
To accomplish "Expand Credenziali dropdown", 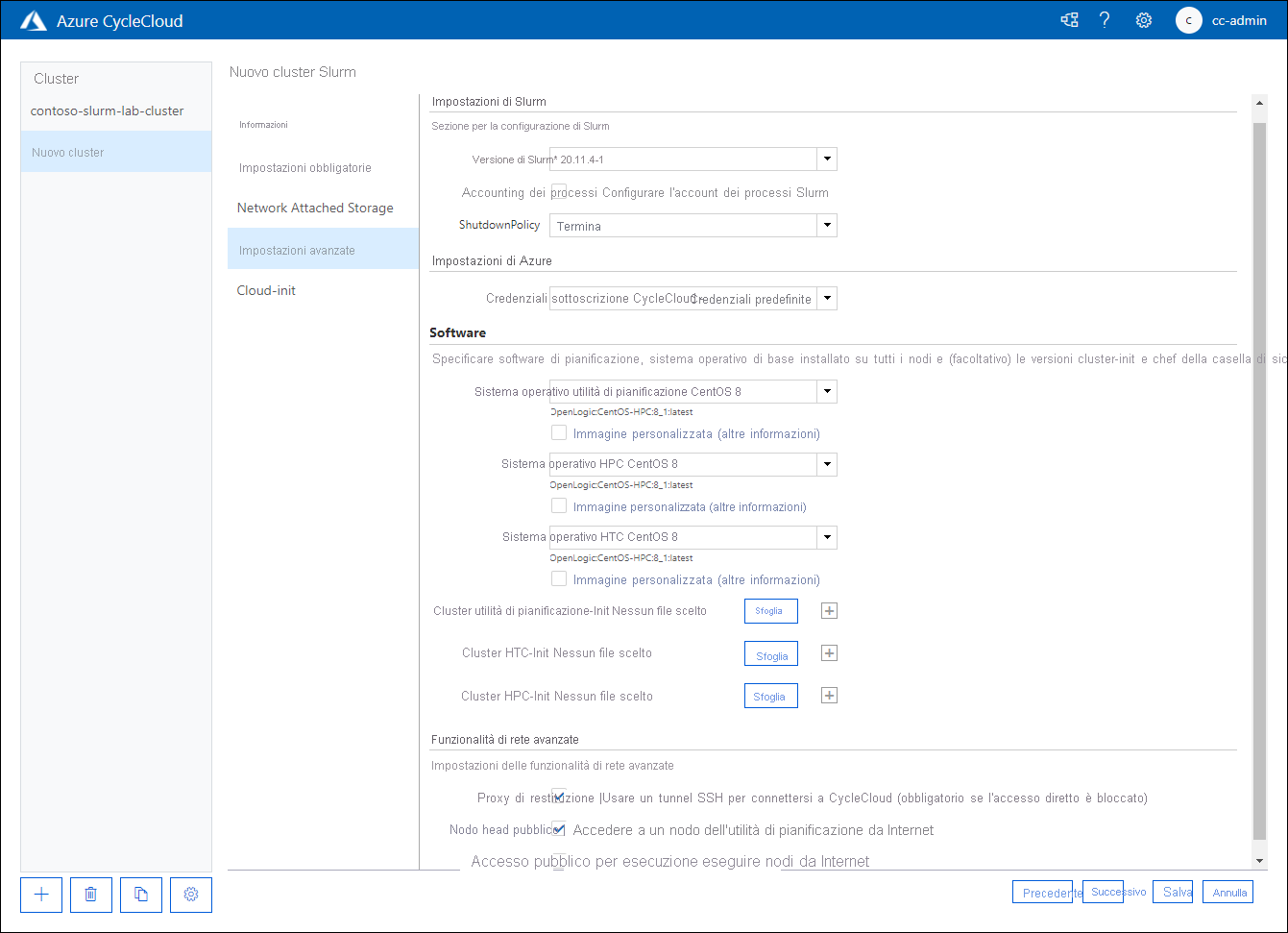I will pyautogui.click(x=827, y=298).
